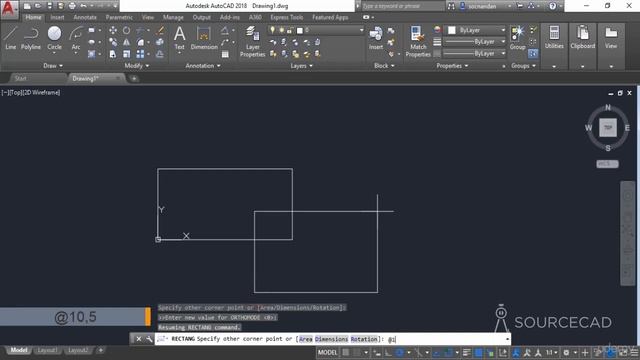Click Match Properties tool
The image size is (640, 360).
pos(418,41)
